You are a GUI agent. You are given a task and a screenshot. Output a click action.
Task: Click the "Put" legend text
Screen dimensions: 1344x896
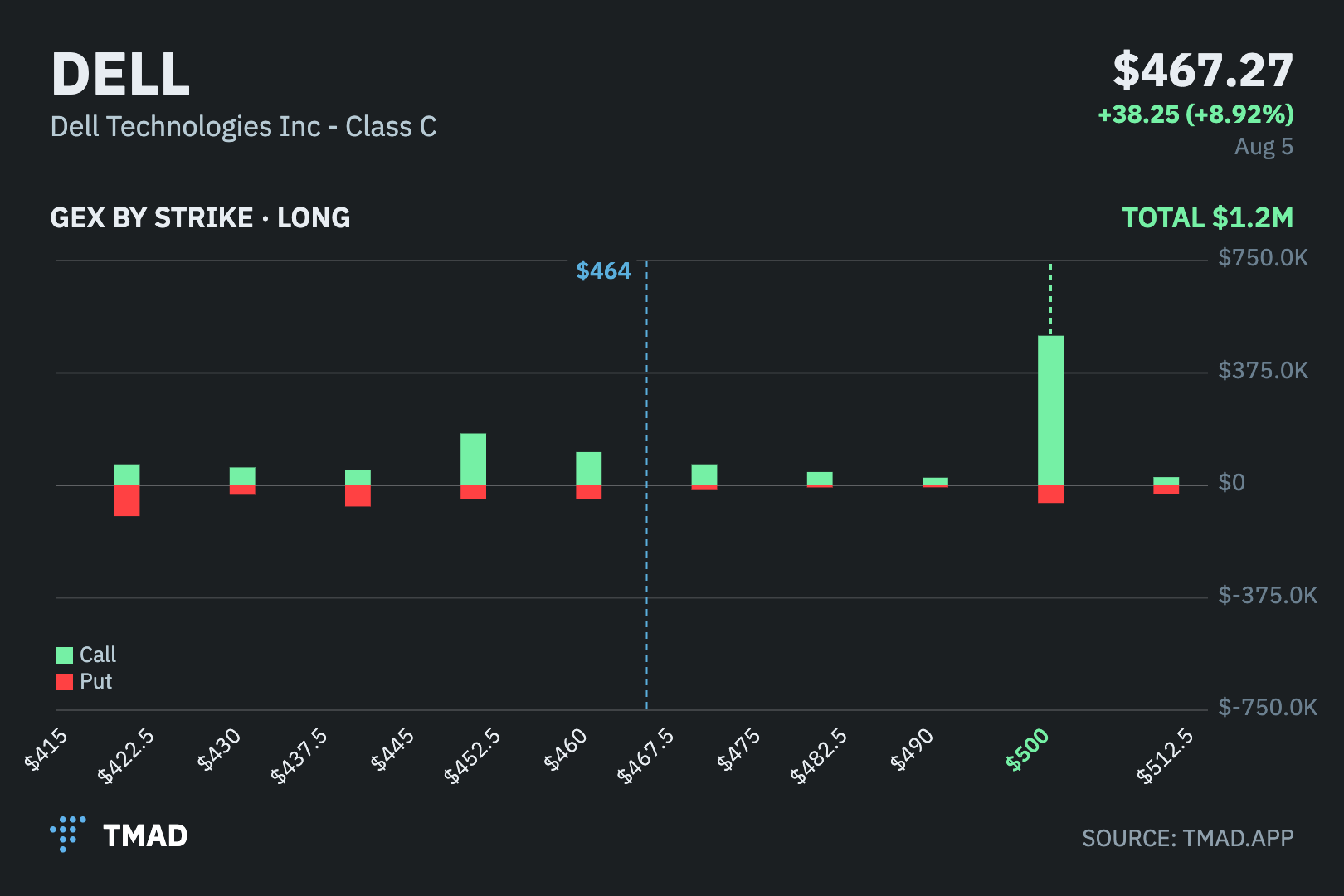tap(96, 682)
